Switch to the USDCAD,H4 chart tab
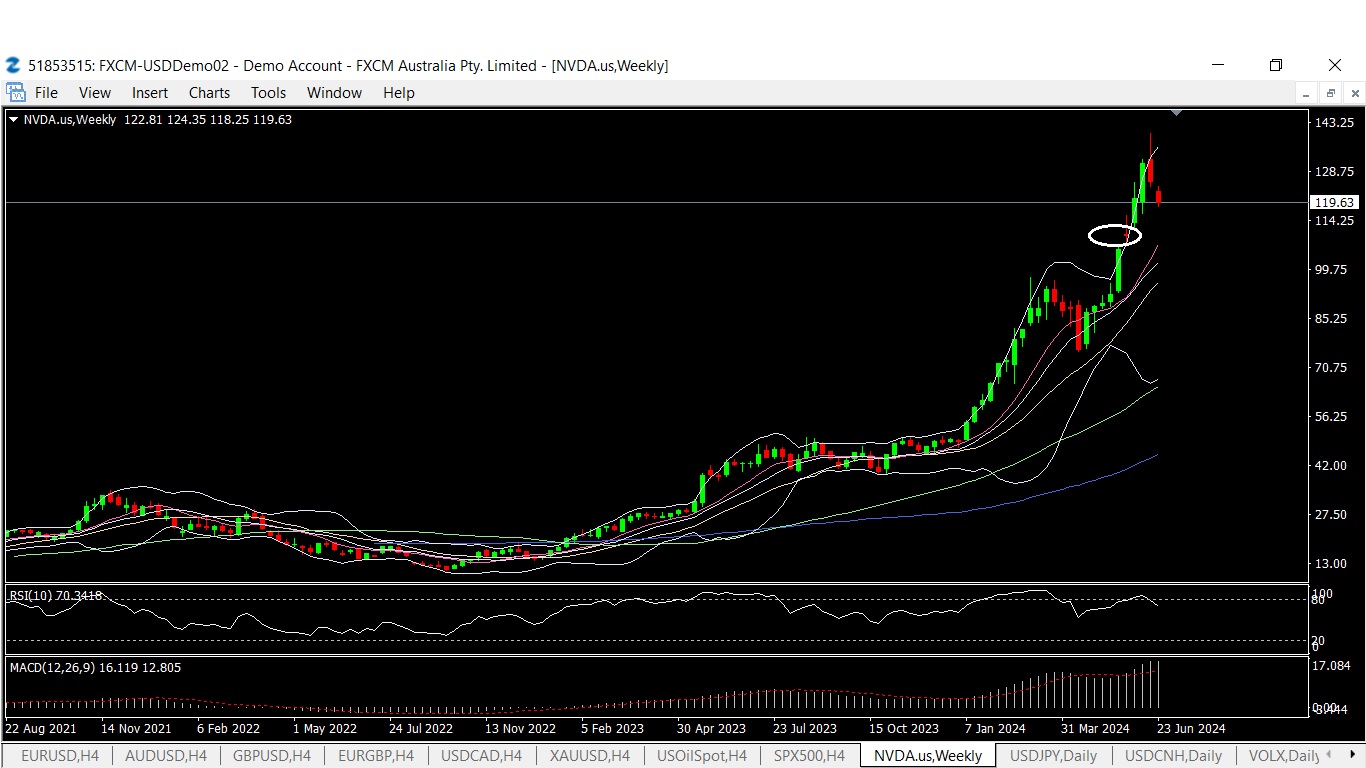This screenshot has width=1366, height=768. point(481,756)
